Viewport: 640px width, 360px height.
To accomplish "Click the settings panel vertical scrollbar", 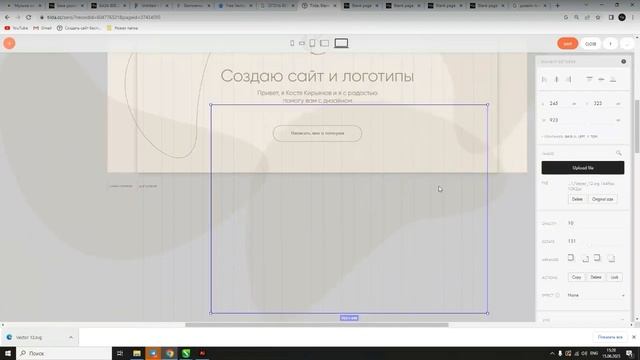I will pos(636,127).
